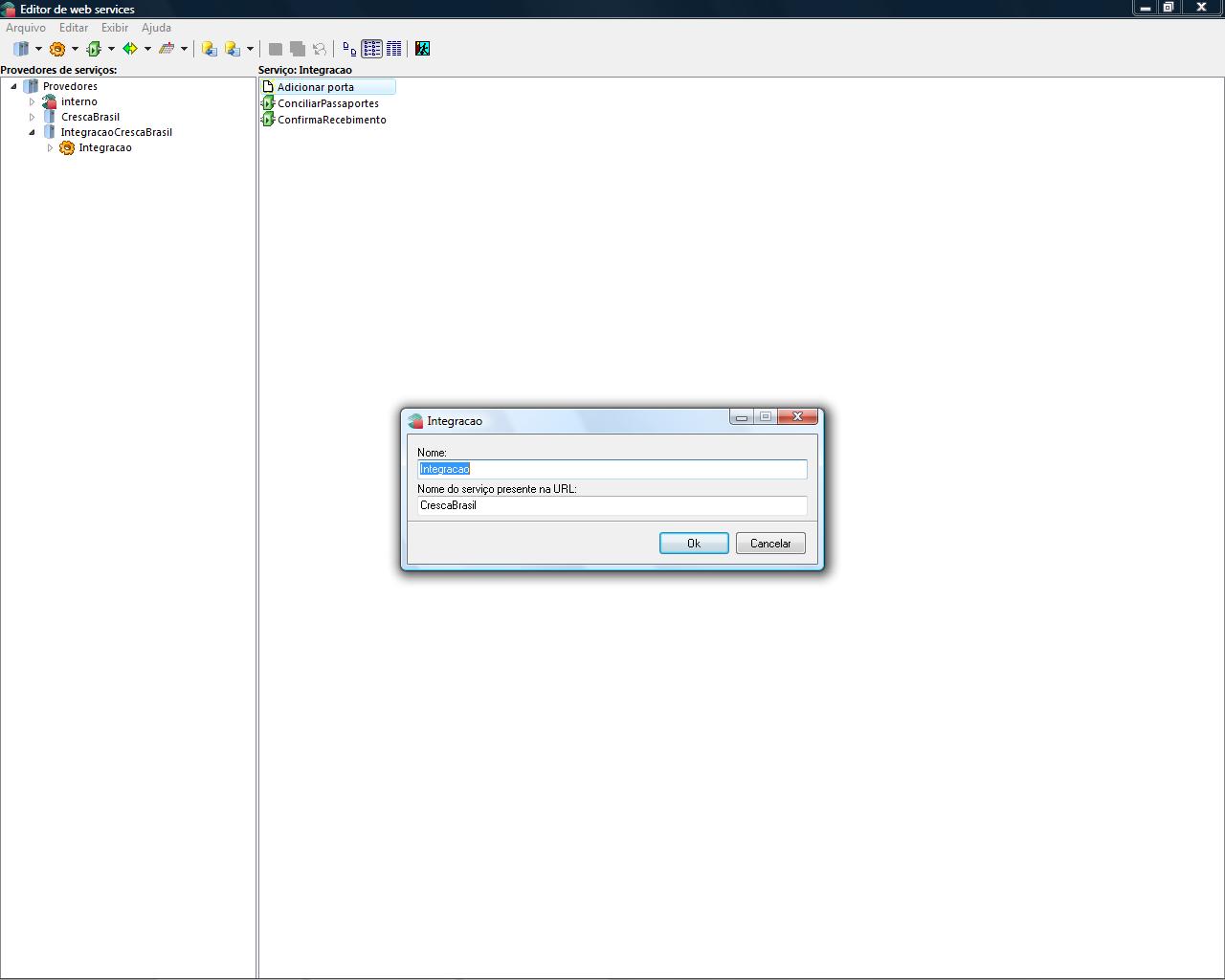Image resolution: width=1225 pixels, height=980 pixels.
Task: Open the Editar menu
Action: (74, 28)
